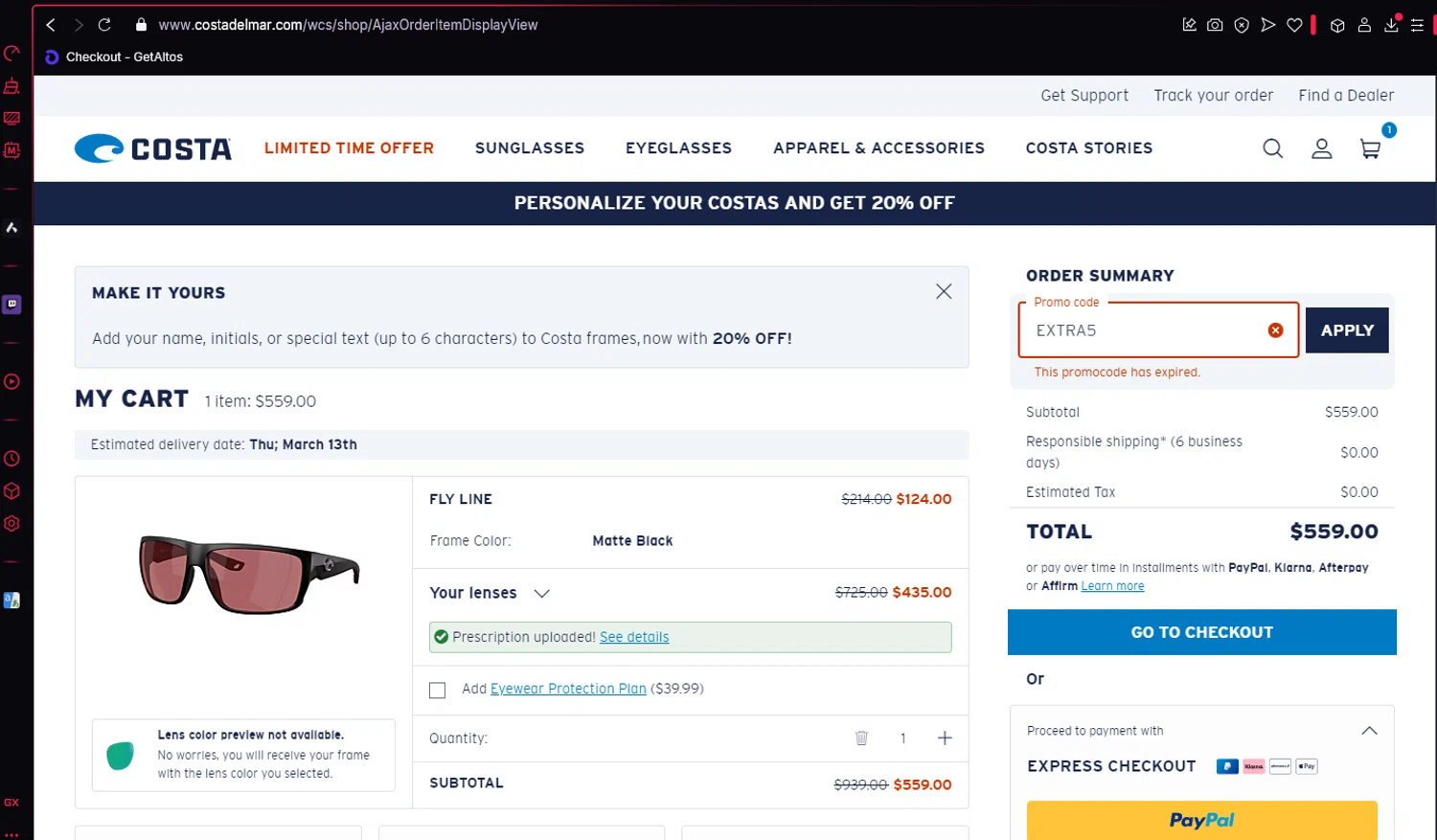Reload the page with the refresh icon
Viewport: 1437px width, 840px height.
point(104,25)
